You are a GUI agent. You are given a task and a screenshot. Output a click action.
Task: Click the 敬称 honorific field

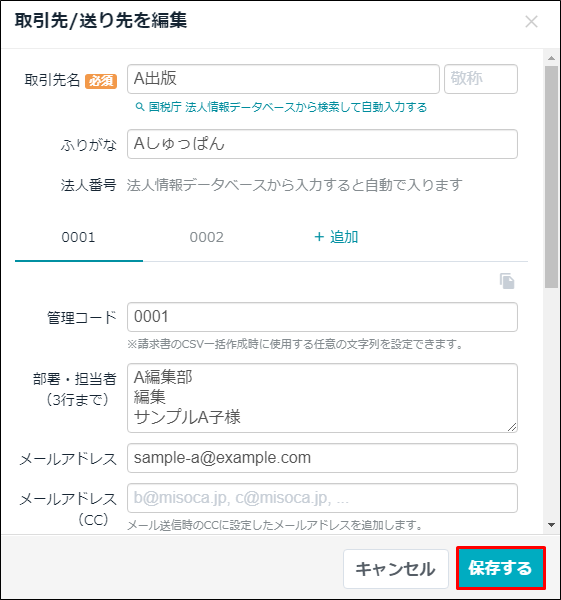[481, 79]
